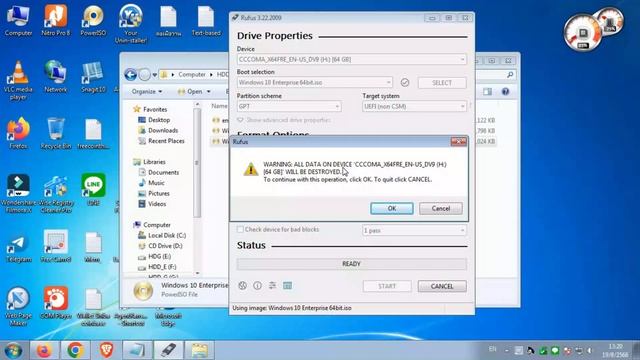This screenshot has height=360, width=640.
Task: Open Firefox desktop icon
Action: [x=18, y=133]
